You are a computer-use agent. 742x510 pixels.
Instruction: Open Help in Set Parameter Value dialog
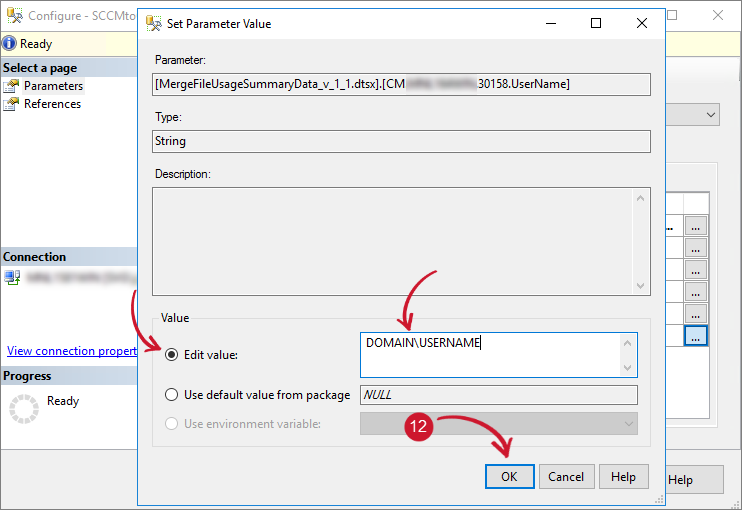click(x=623, y=476)
